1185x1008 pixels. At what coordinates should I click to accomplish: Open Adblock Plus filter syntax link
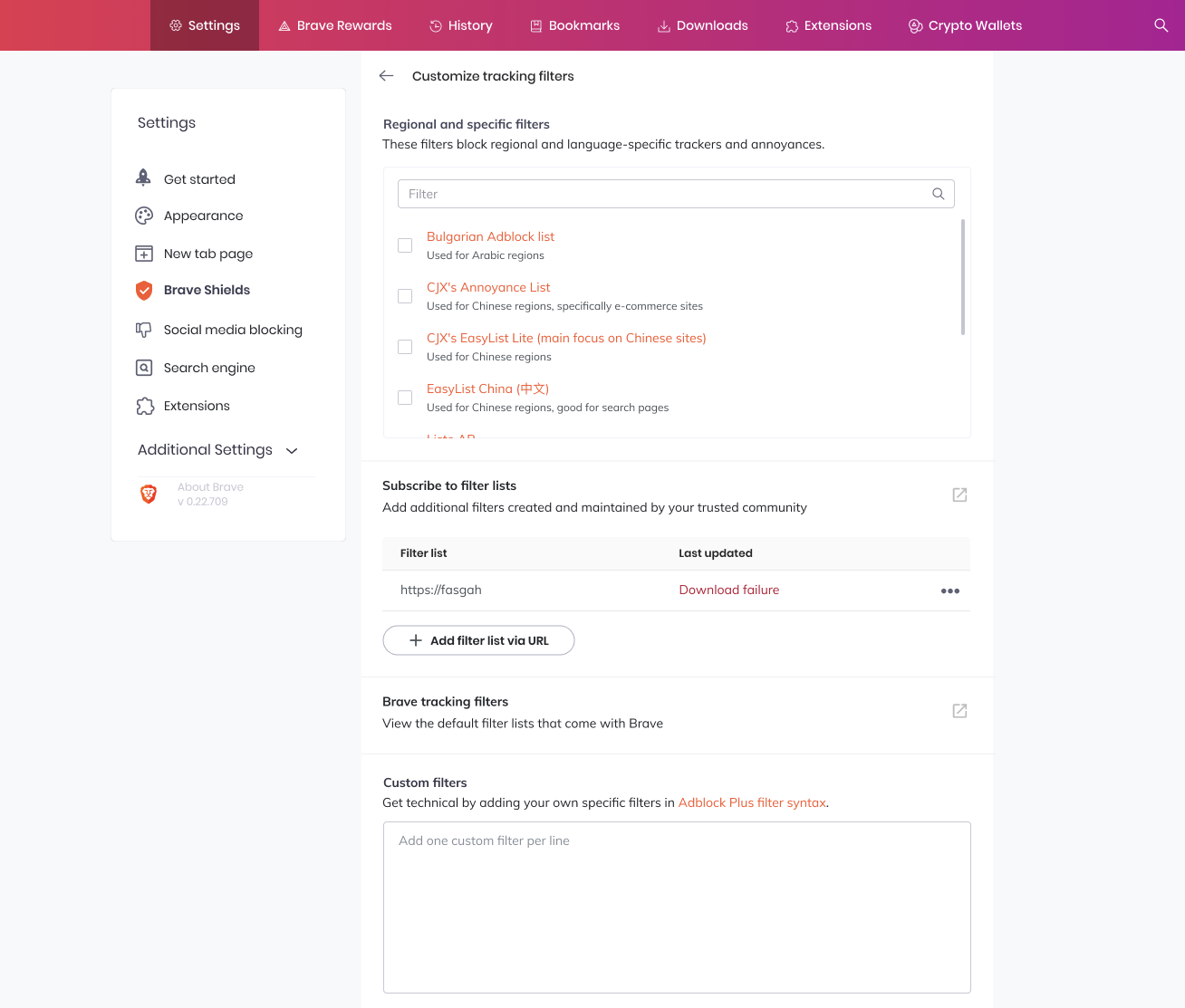[752, 802]
